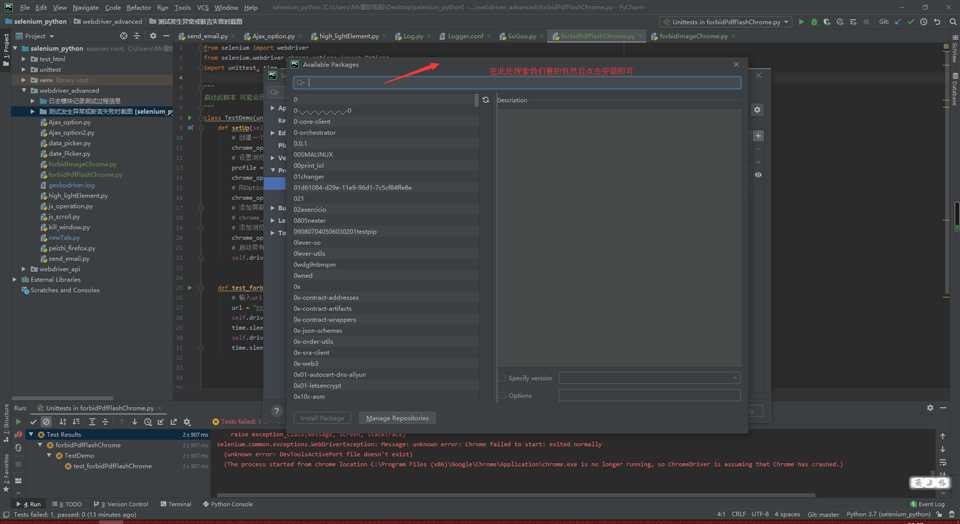Select package 0-orchestrator in the list

pos(384,133)
